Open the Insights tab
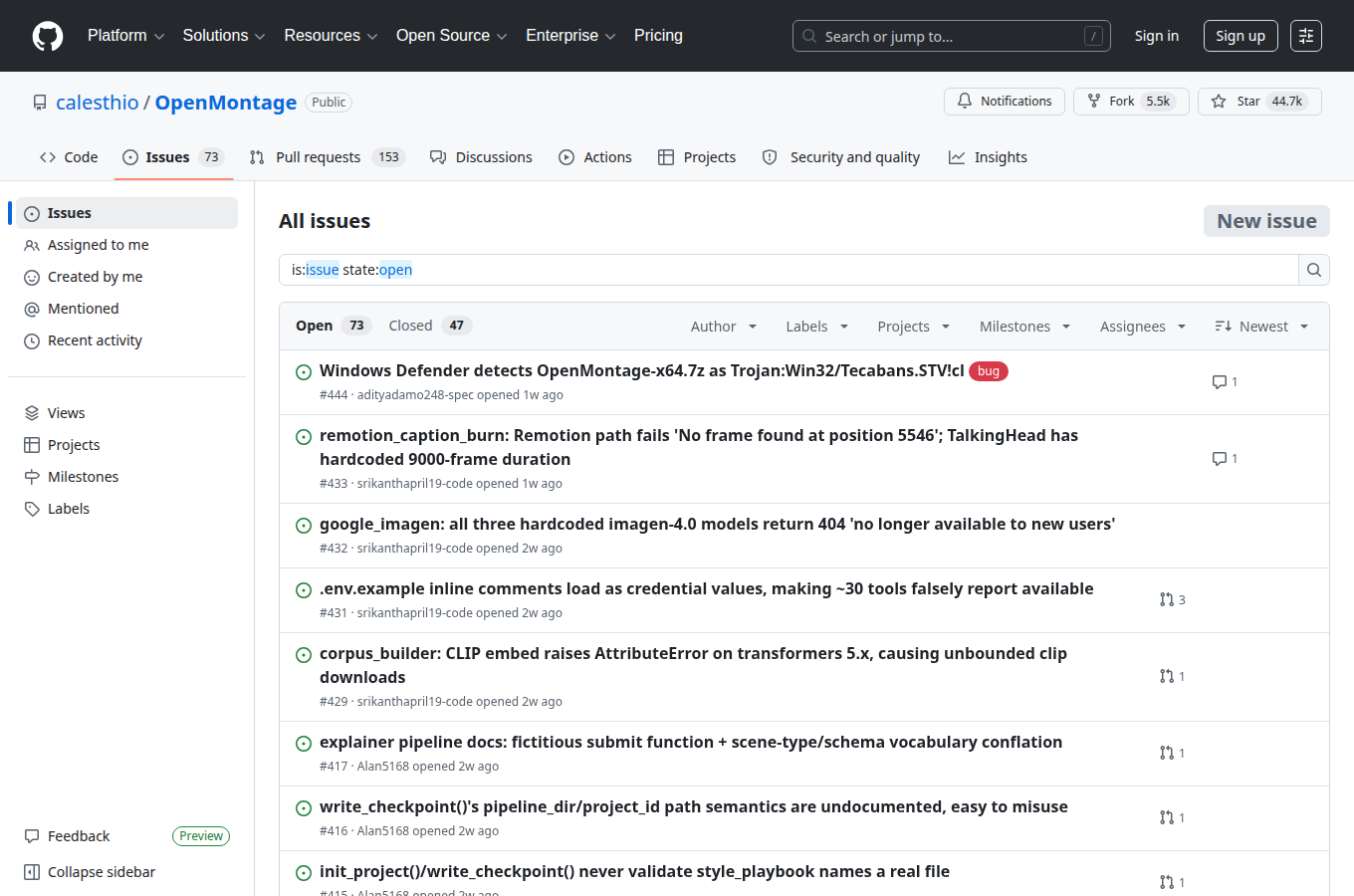 coord(988,157)
